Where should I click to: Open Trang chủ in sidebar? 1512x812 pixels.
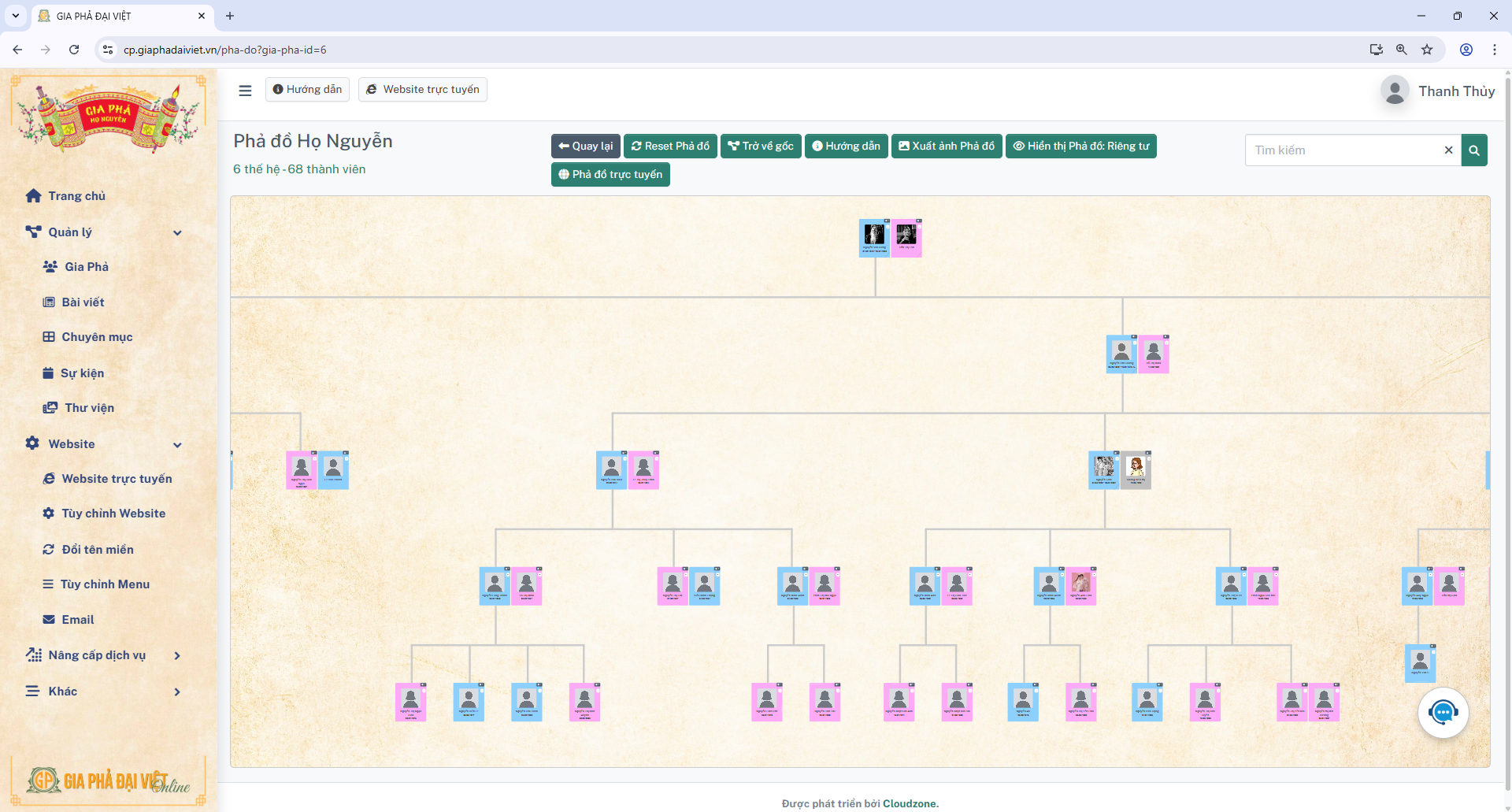click(76, 196)
